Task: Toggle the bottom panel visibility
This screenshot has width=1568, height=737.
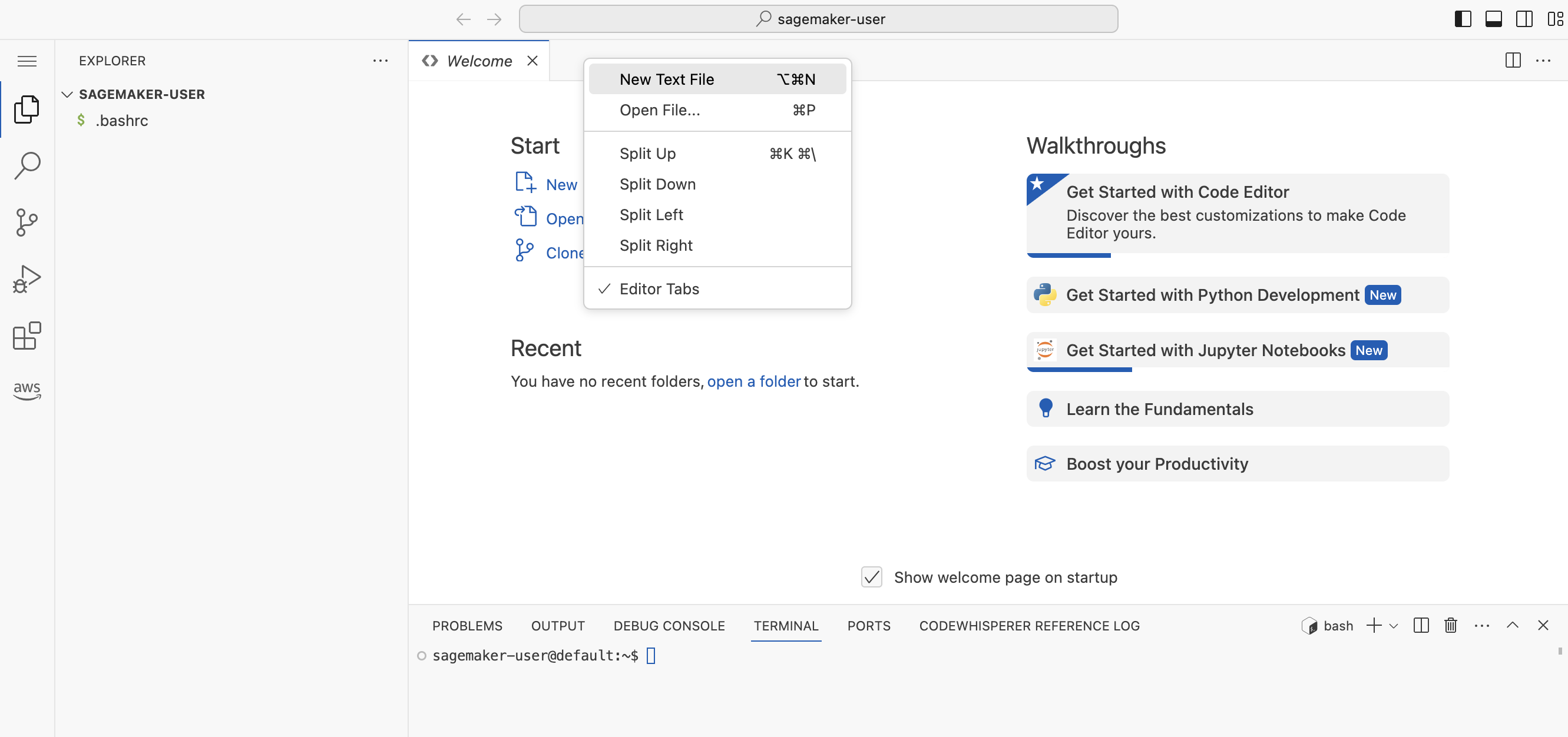Action: pos(1493,18)
